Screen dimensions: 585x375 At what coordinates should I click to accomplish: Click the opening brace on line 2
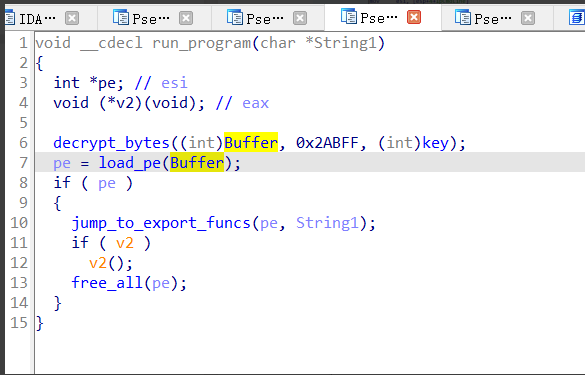point(40,63)
